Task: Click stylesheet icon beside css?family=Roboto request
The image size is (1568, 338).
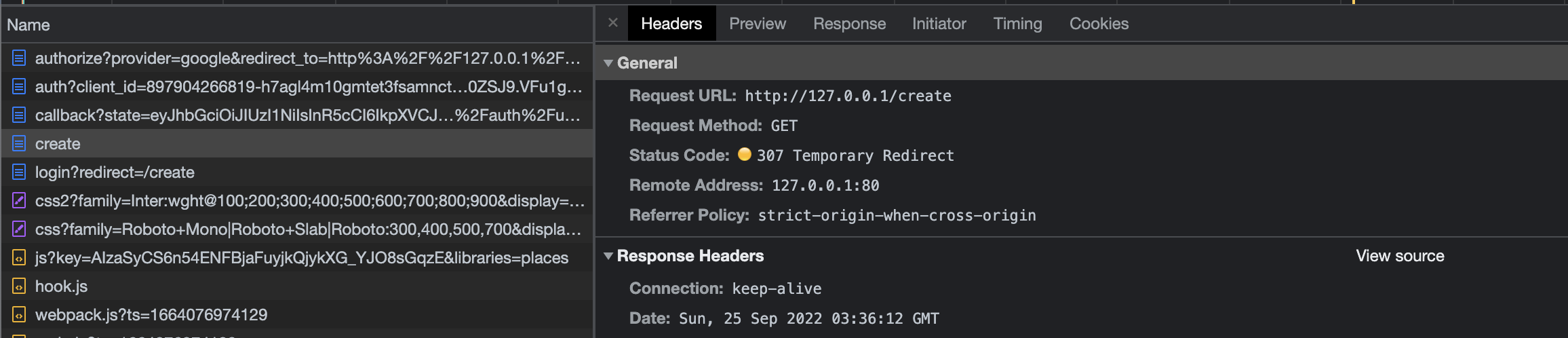Action: 19,229
